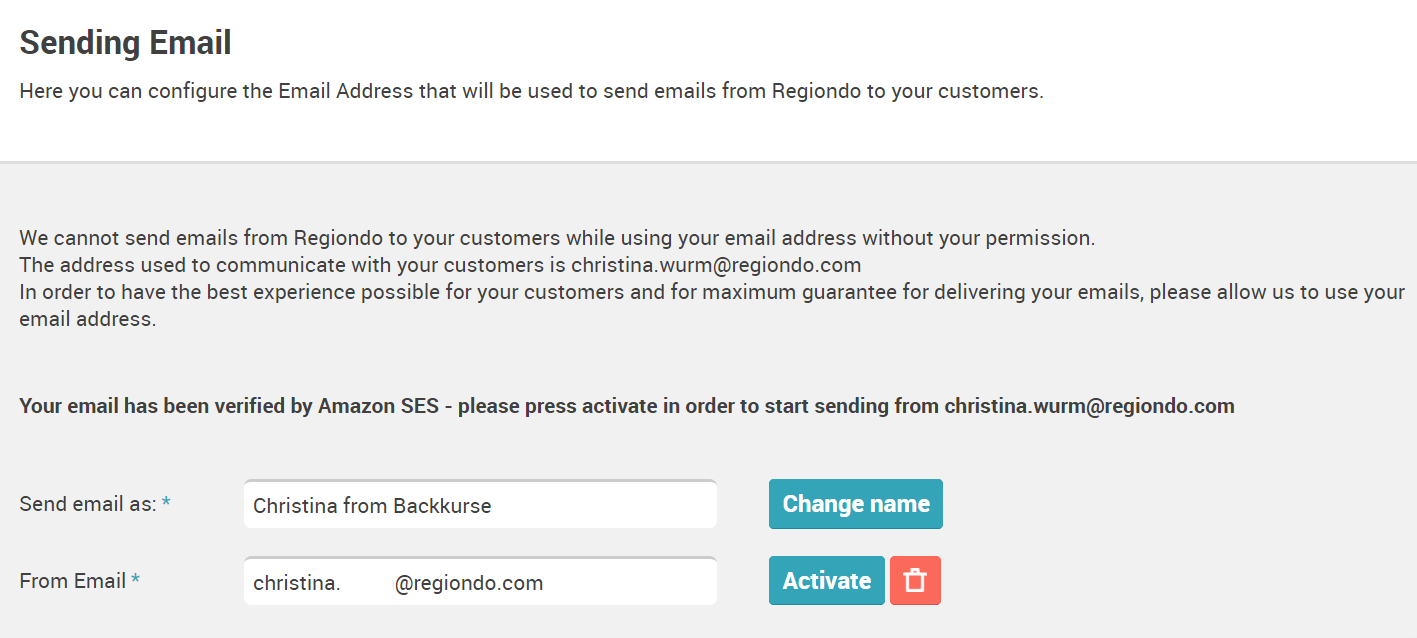Click Christina from Backkurse text in field
1417x638 pixels.
click(x=372, y=506)
